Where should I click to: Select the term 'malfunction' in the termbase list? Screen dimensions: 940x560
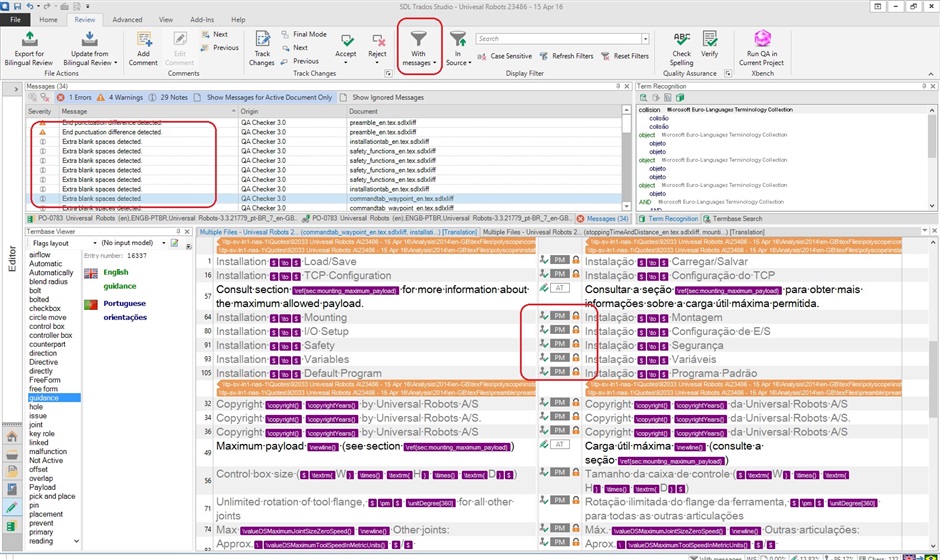[x=48, y=451]
